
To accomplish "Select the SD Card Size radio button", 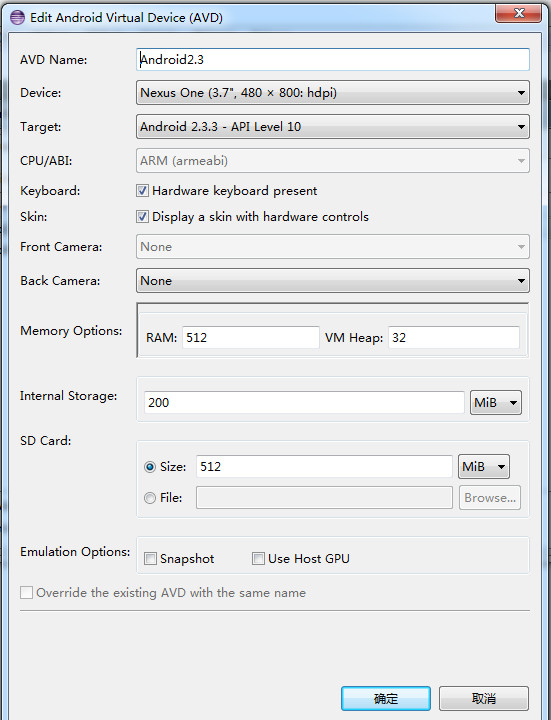I will (150, 467).
